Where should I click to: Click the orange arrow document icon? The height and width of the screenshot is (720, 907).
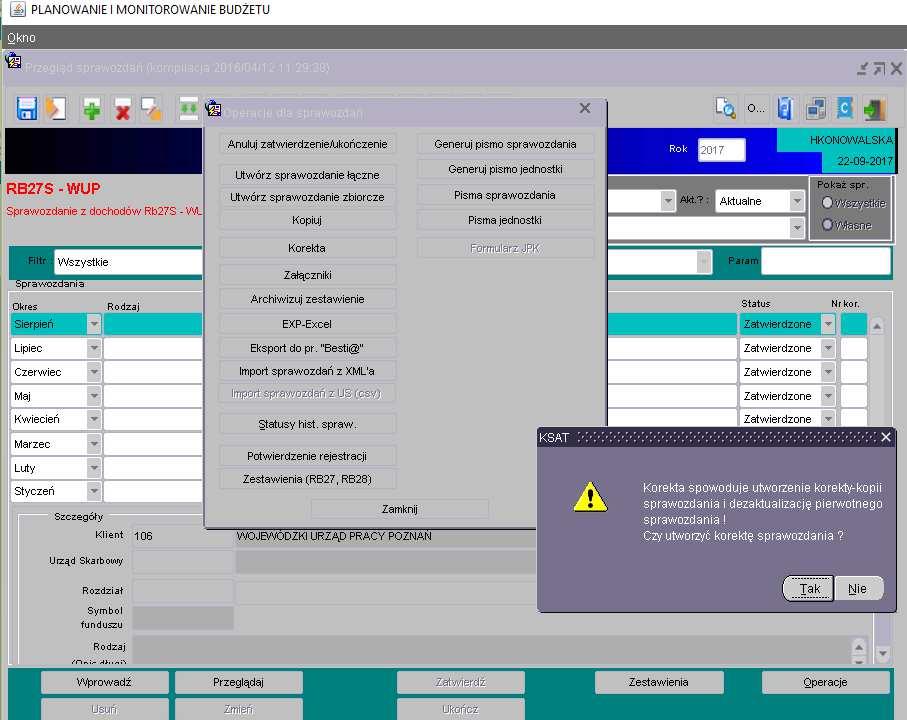coord(56,109)
